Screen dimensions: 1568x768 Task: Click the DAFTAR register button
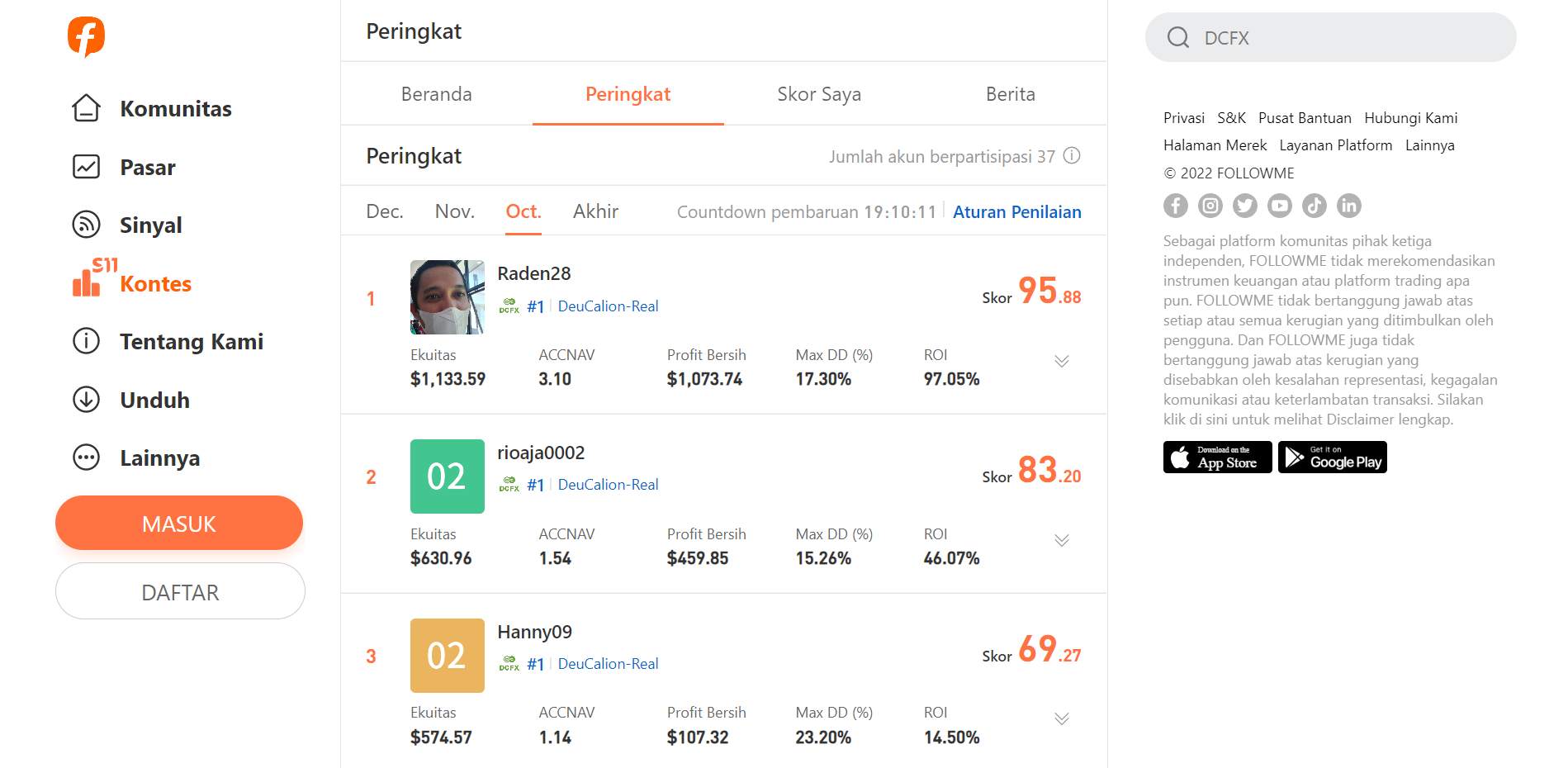(x=180, y=592)
